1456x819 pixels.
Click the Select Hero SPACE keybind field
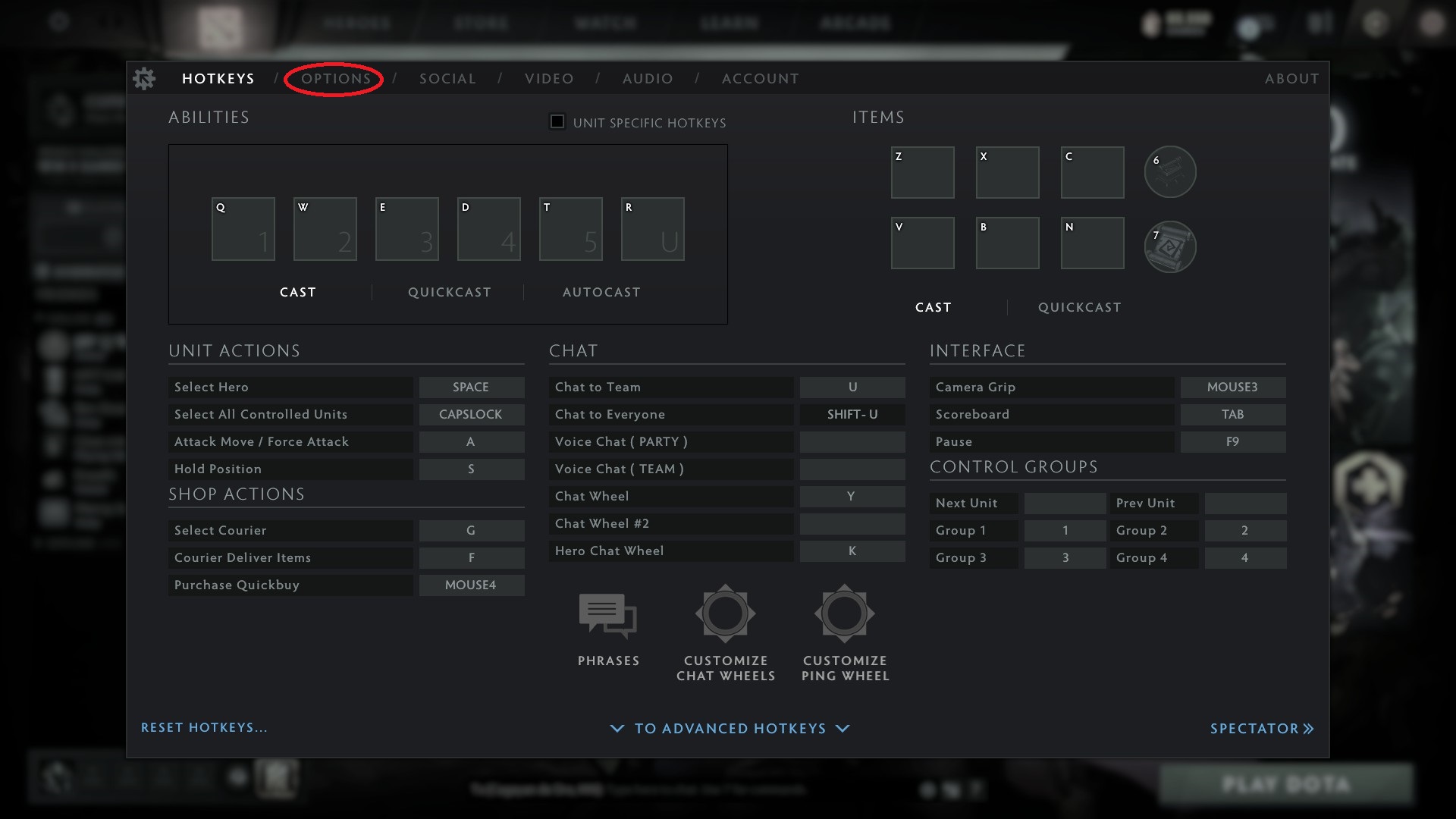[471, 387]
